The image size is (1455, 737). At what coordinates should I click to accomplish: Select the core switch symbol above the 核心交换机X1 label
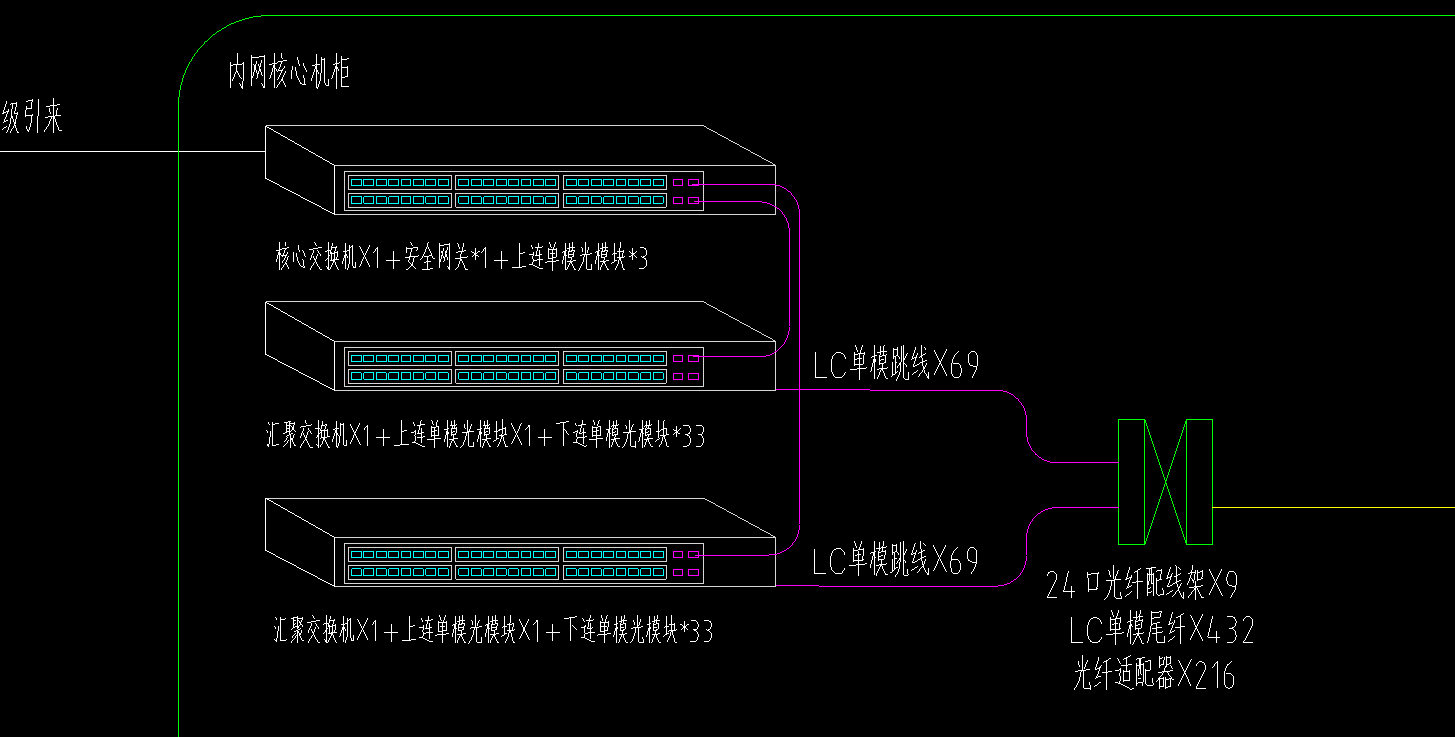coord(520,170)
